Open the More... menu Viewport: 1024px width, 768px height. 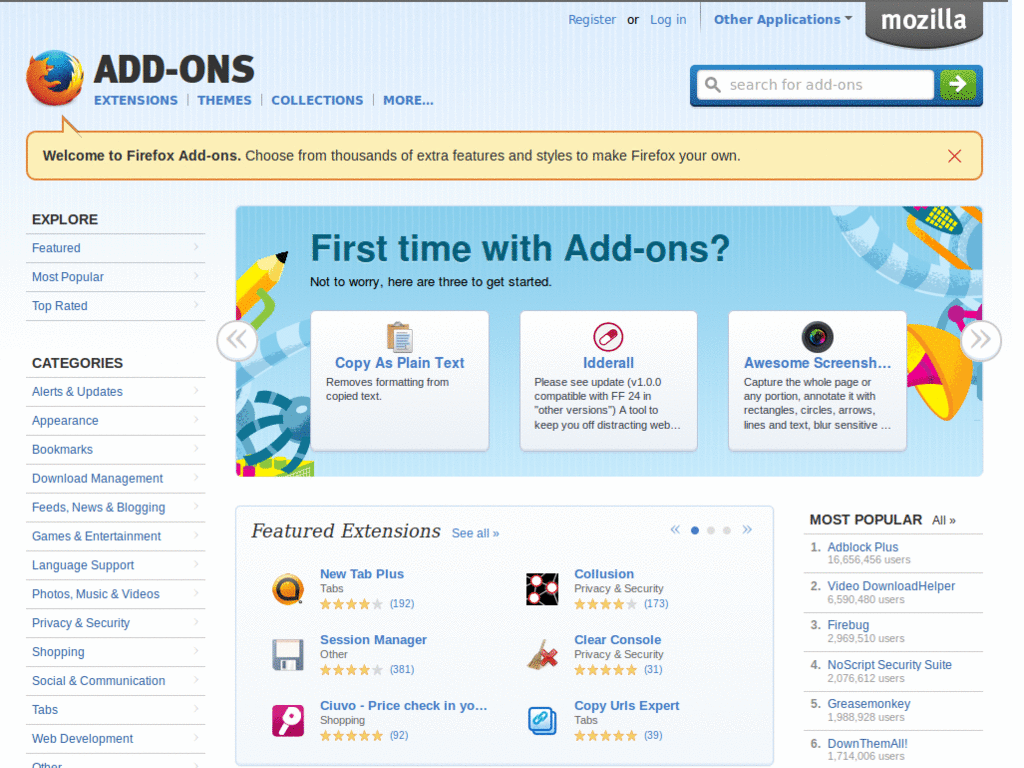(x=408, y=100)
